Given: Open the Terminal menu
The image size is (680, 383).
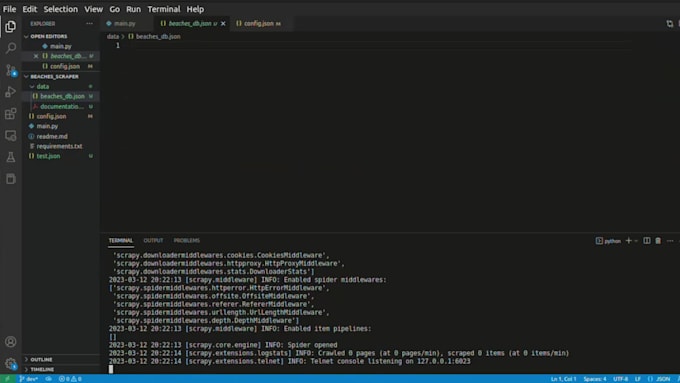Looking at the screenshot, I should [x=163, y=9].
